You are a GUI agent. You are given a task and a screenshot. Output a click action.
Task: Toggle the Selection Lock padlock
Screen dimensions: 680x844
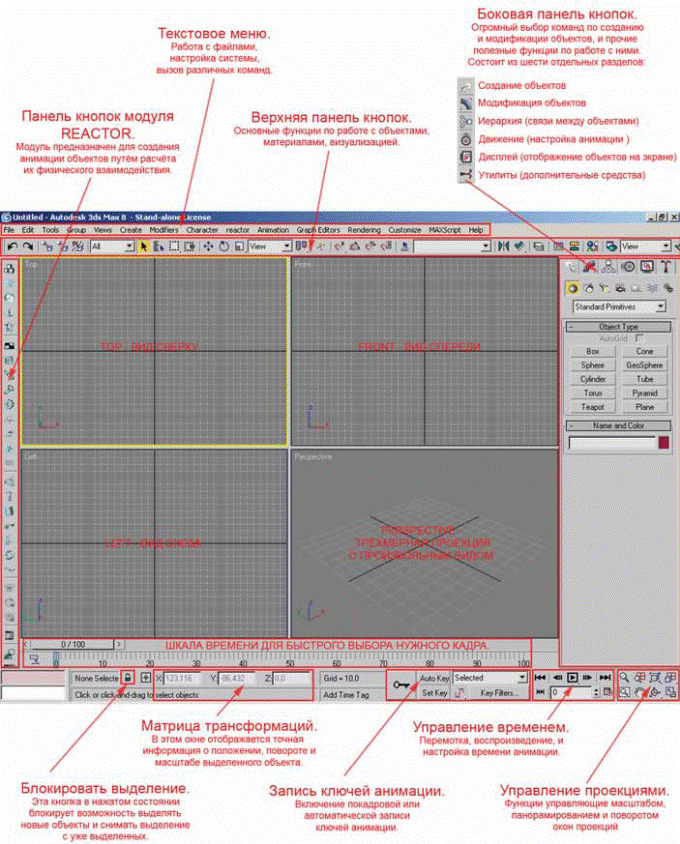pos(128,678)
